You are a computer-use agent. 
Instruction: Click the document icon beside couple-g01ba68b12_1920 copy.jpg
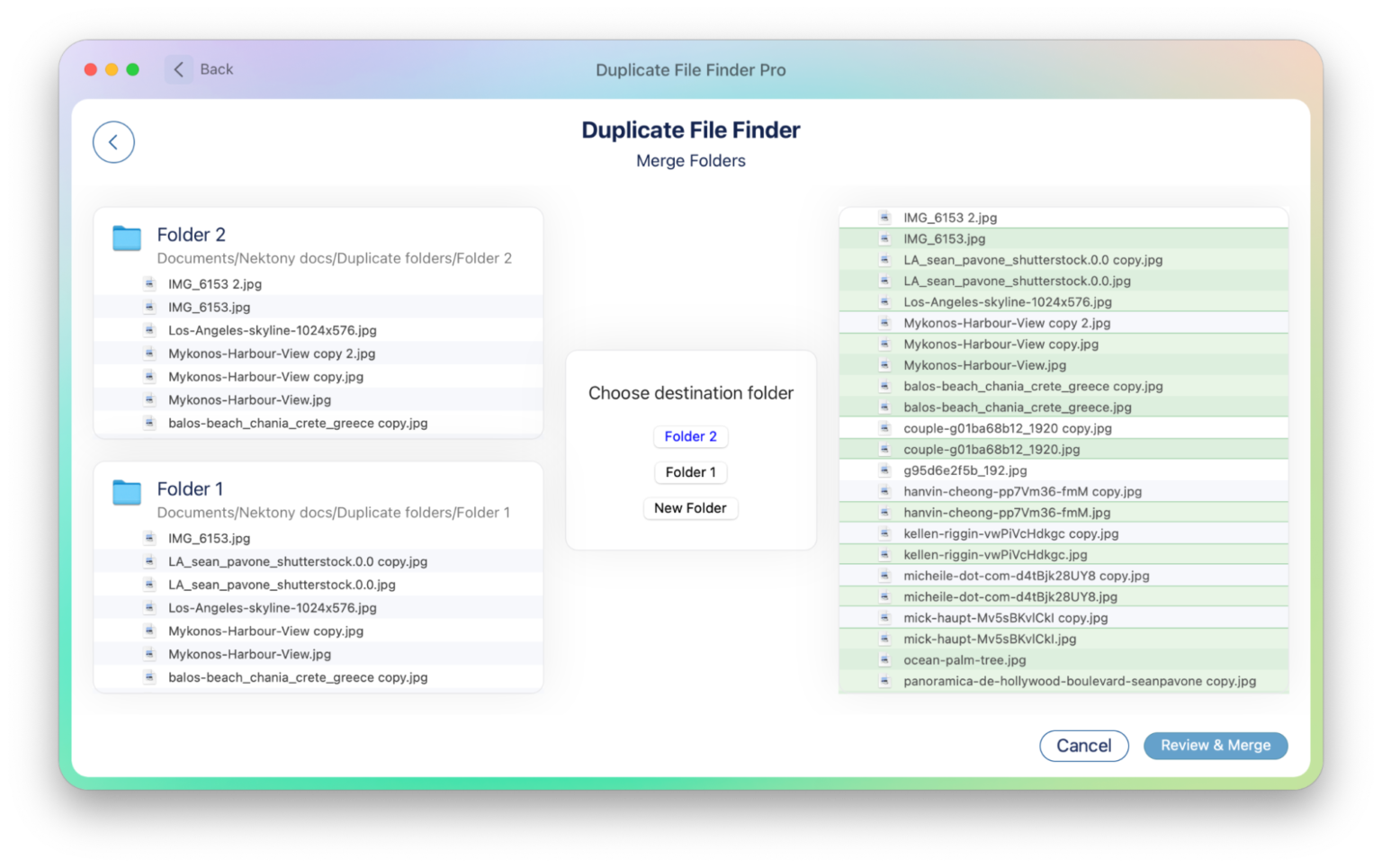tap(884, 428)
